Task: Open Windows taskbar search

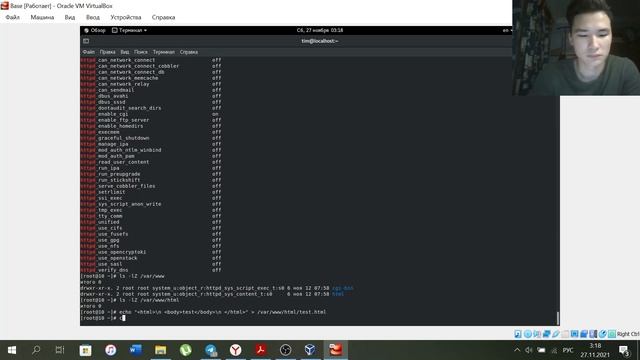Action: pos(36,350)
